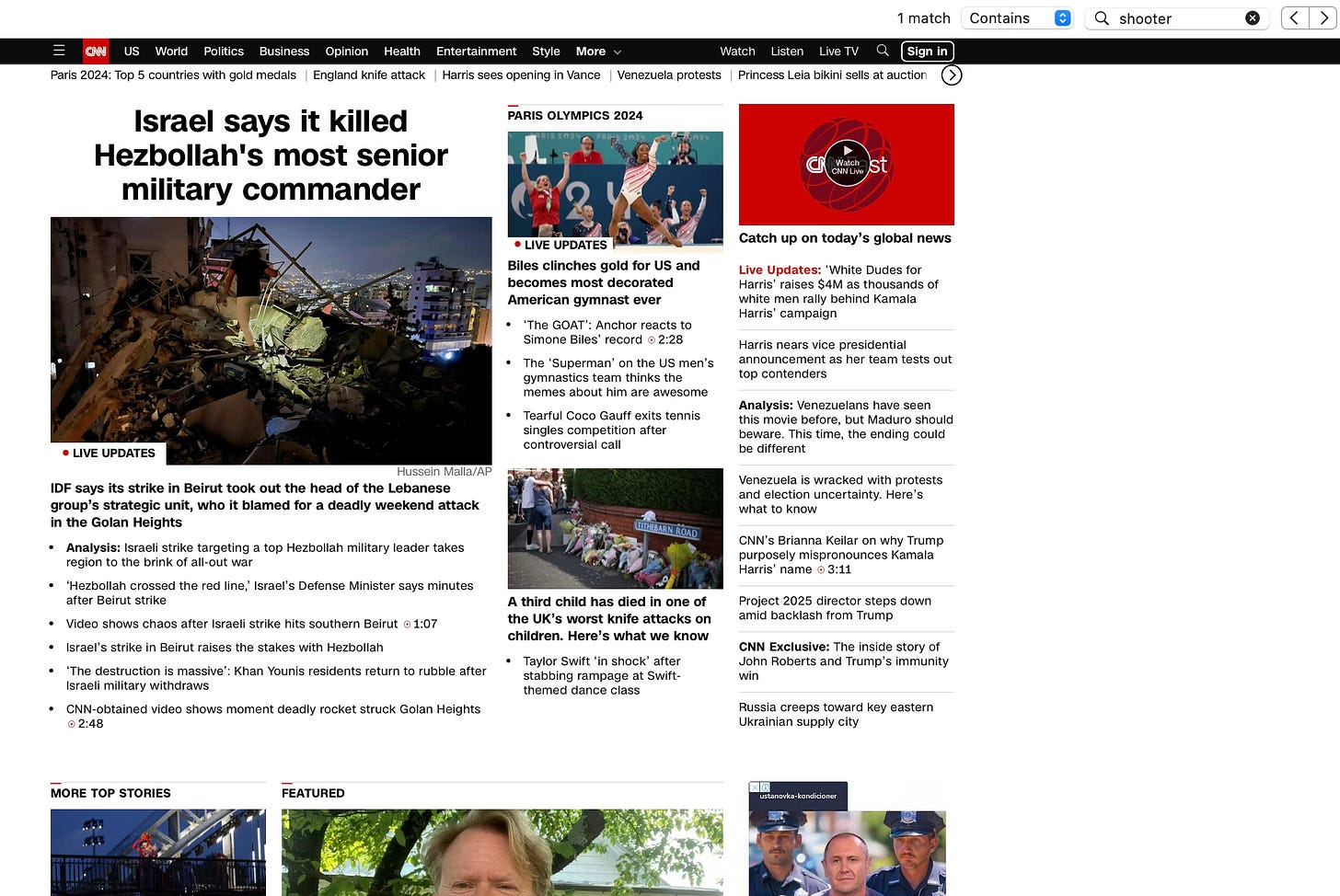This screenshot has height=896, width=1340.
Task: Open 'Hezbollah crossed the red line' story
Action: click(x=270, y=592)
